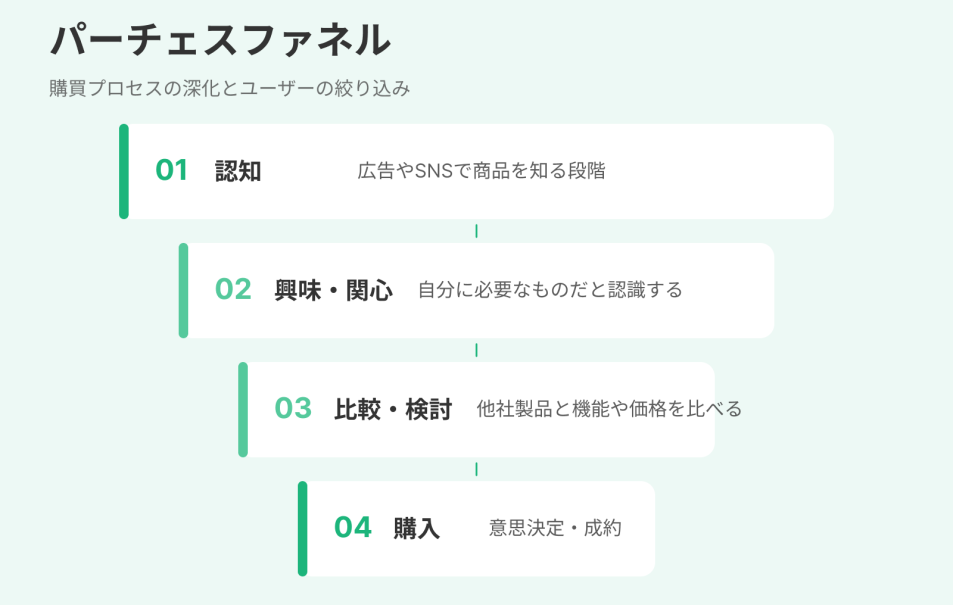The height and width of the screenshot is (605, 953).
Task: Click the number 02 in the second card
Action: [x=233, y=290]
